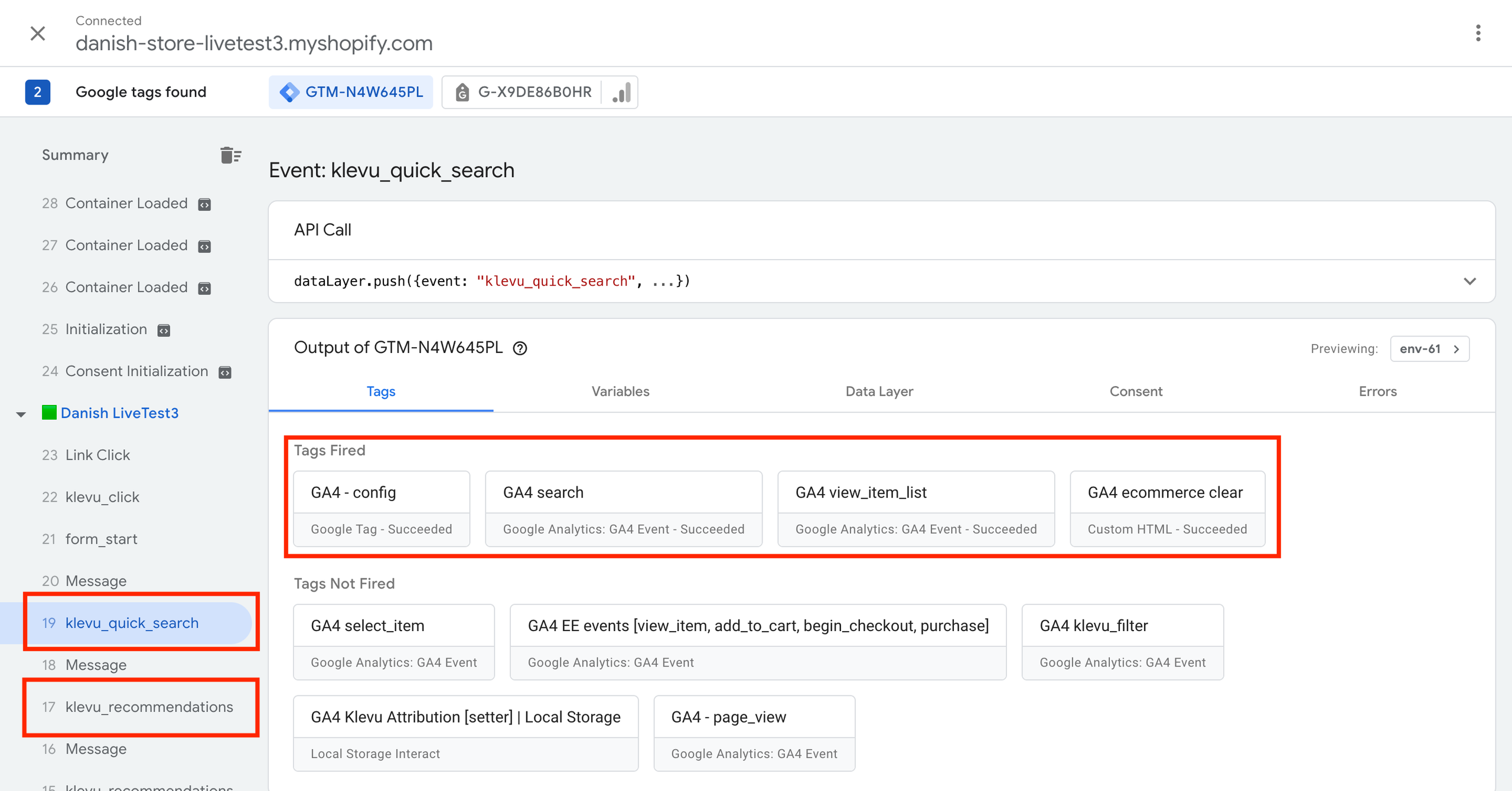
Task: Select event 24 Consent Initialization
Action: 125,371
